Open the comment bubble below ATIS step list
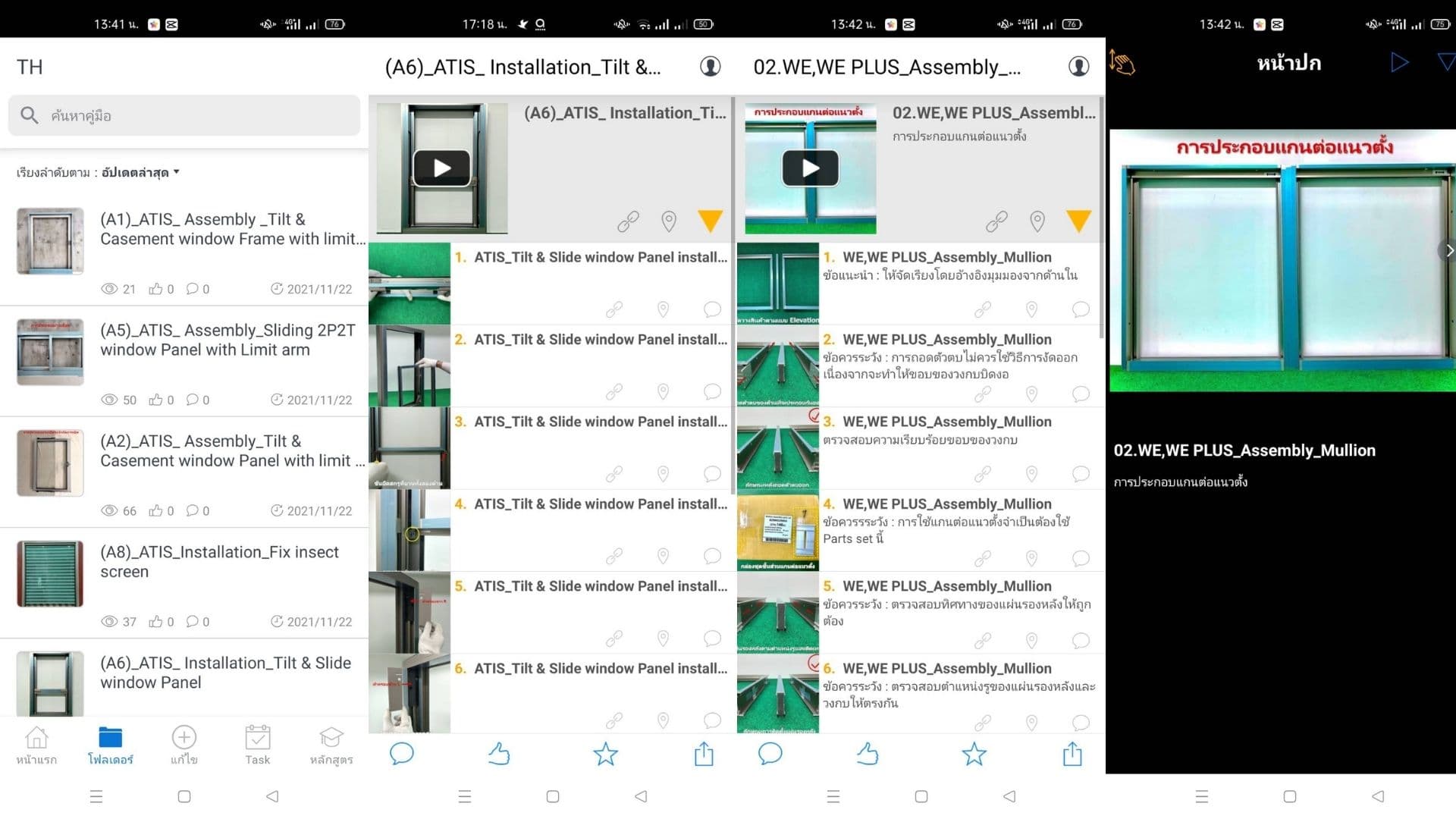The width and height of the screenshot is (1456, 819). tap(401, 754)
